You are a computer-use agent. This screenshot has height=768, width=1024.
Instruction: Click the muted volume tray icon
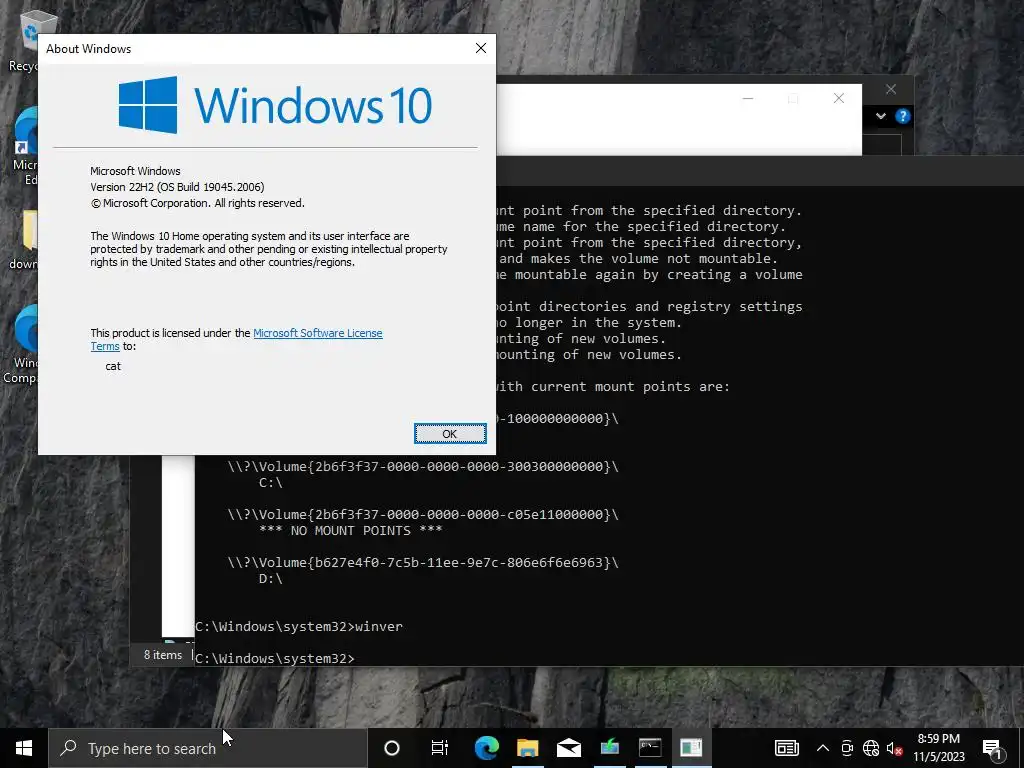point(894,748)
